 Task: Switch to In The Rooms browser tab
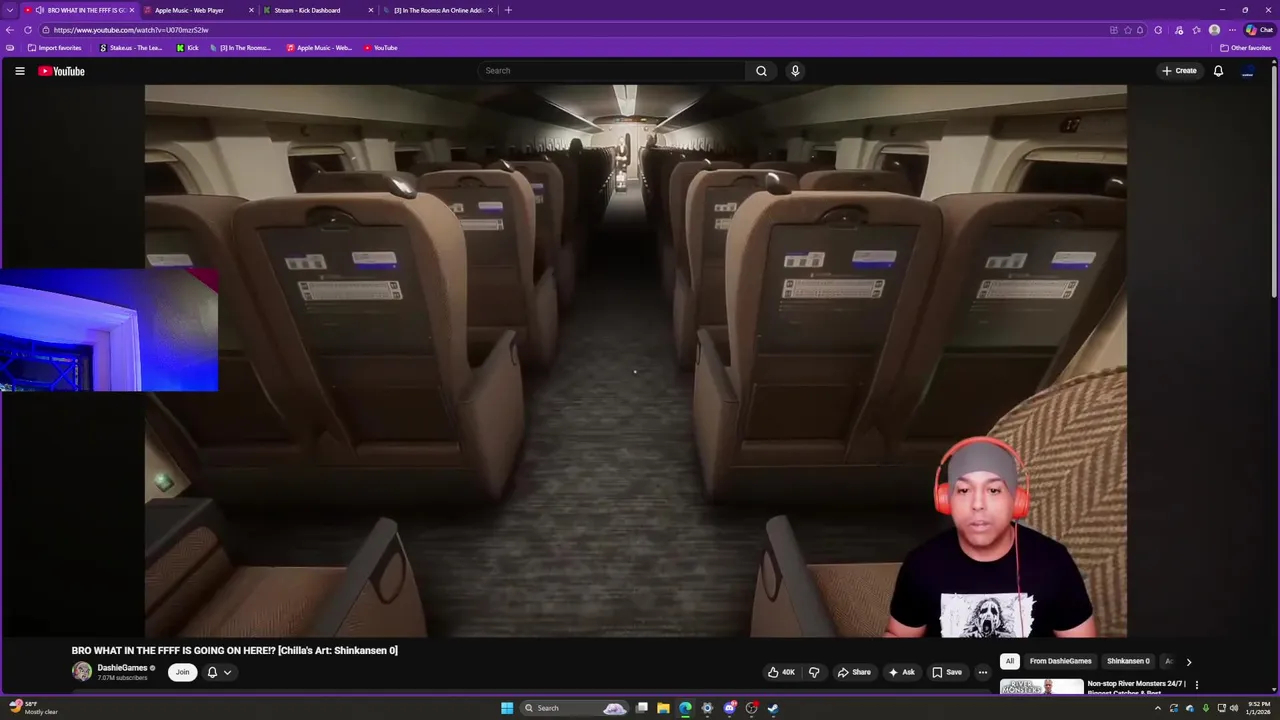438,10
